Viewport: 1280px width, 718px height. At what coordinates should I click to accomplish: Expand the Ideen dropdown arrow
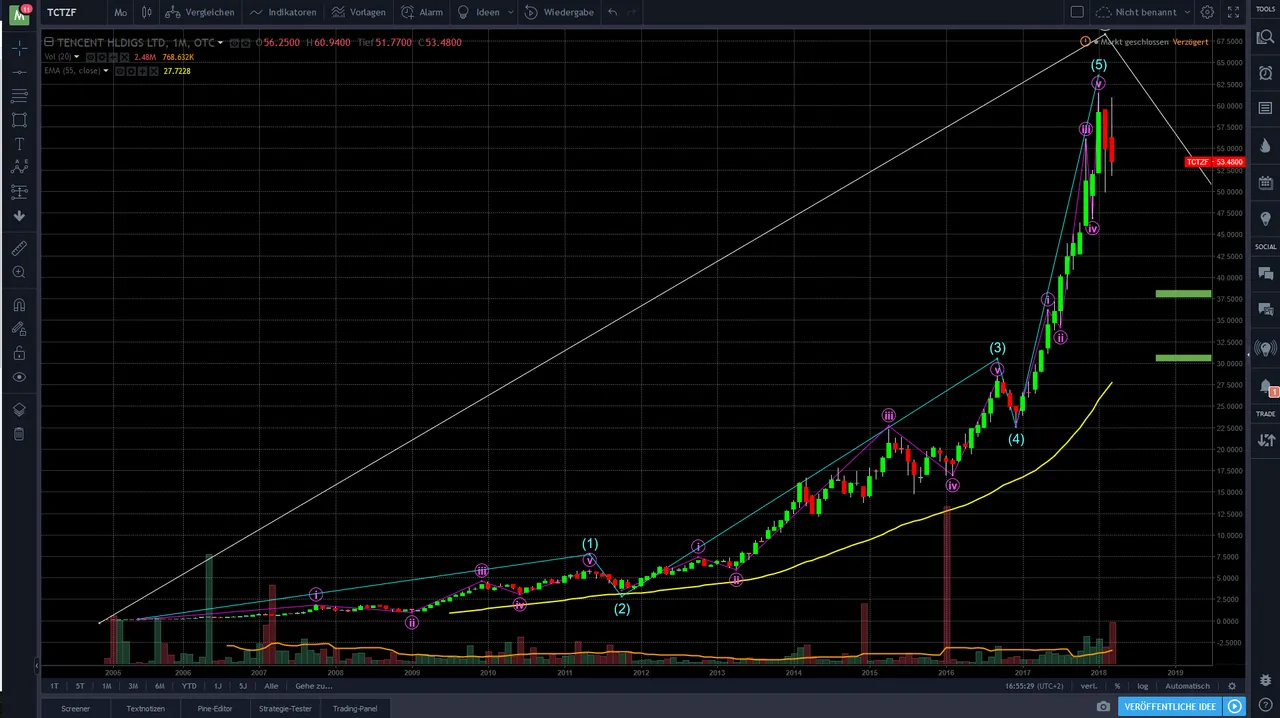[x=511, y=12]
